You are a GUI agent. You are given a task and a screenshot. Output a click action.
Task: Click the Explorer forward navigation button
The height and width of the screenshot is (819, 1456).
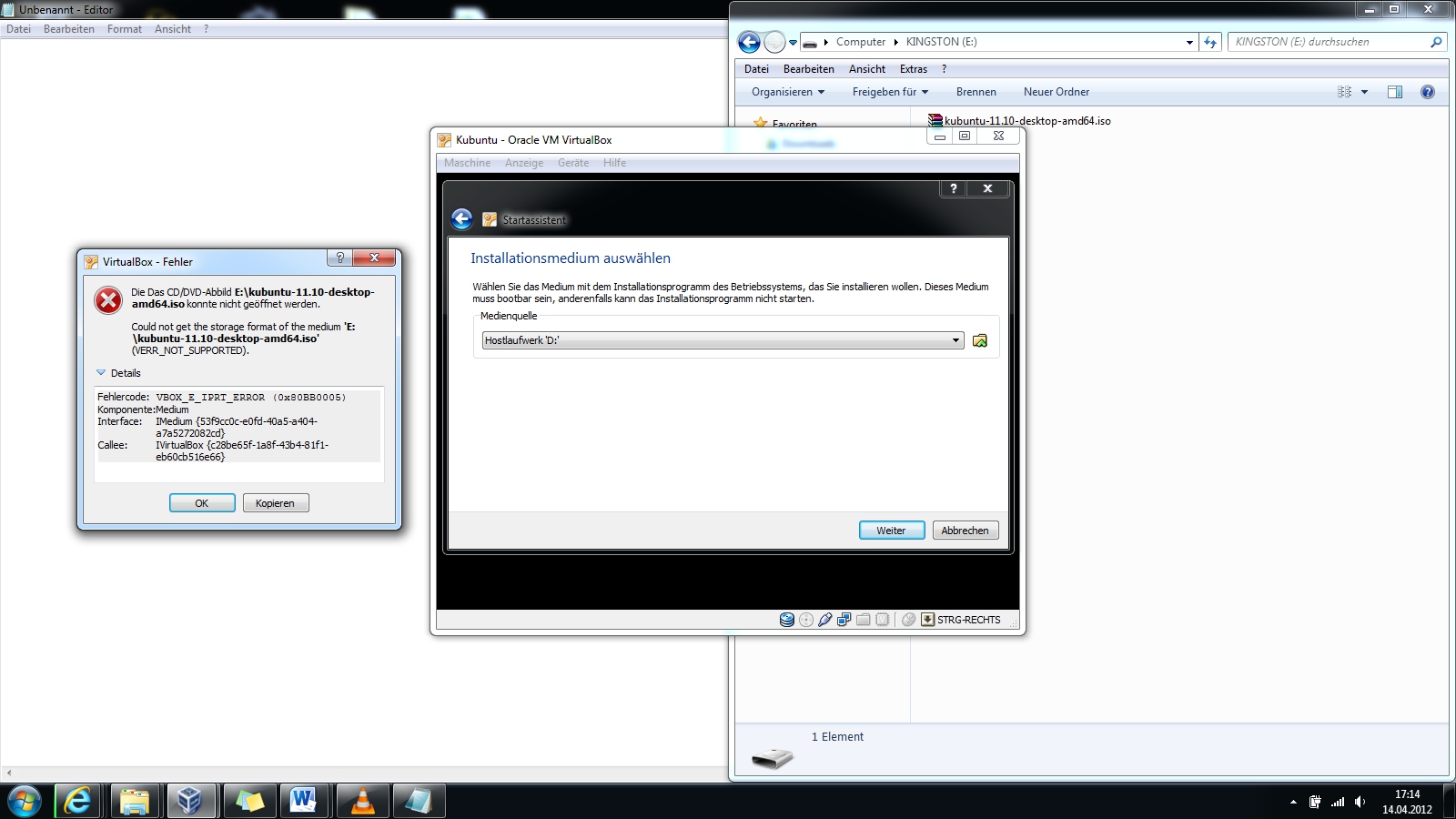click(774, 42)
